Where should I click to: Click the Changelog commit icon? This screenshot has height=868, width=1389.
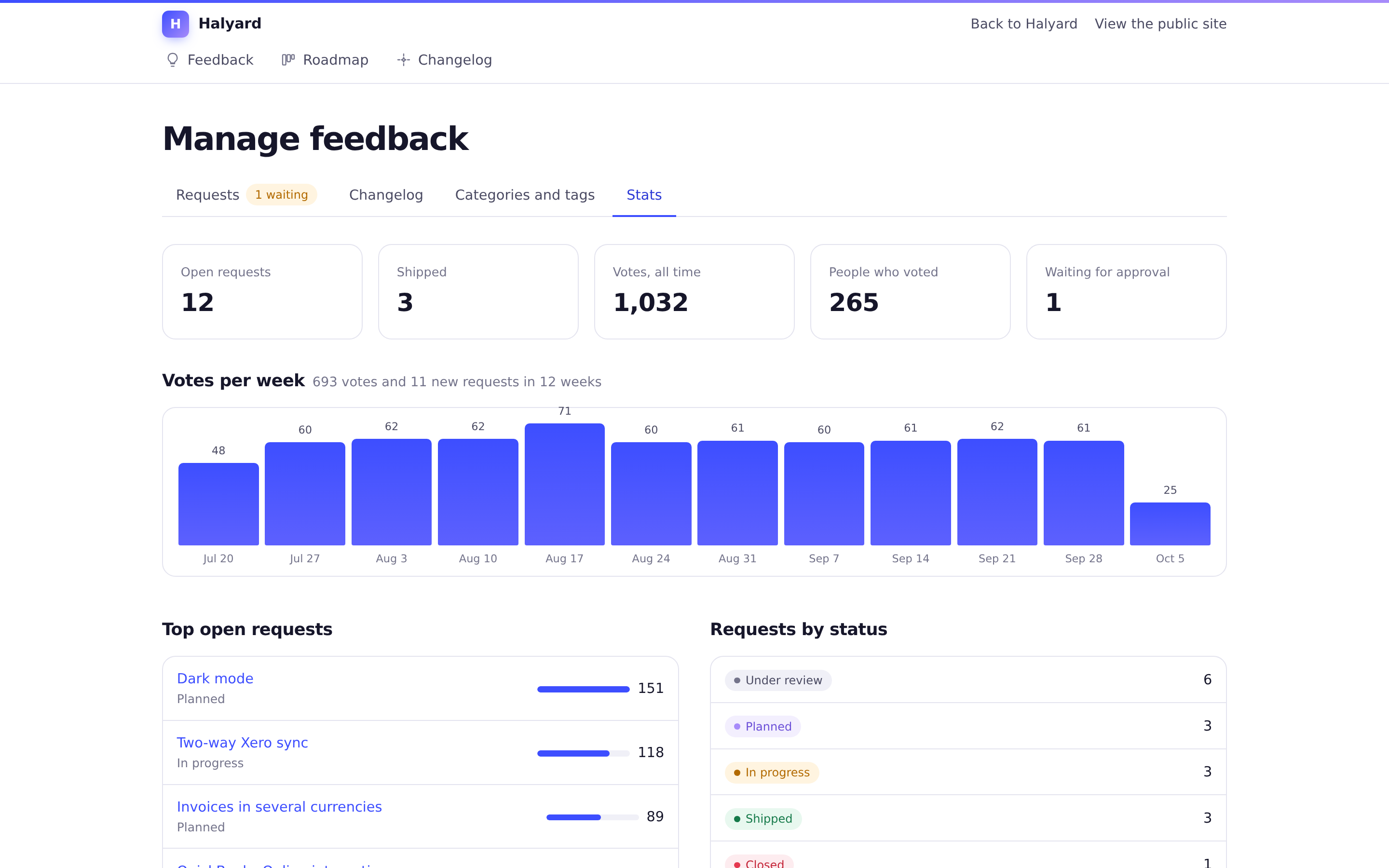(404, 60)
